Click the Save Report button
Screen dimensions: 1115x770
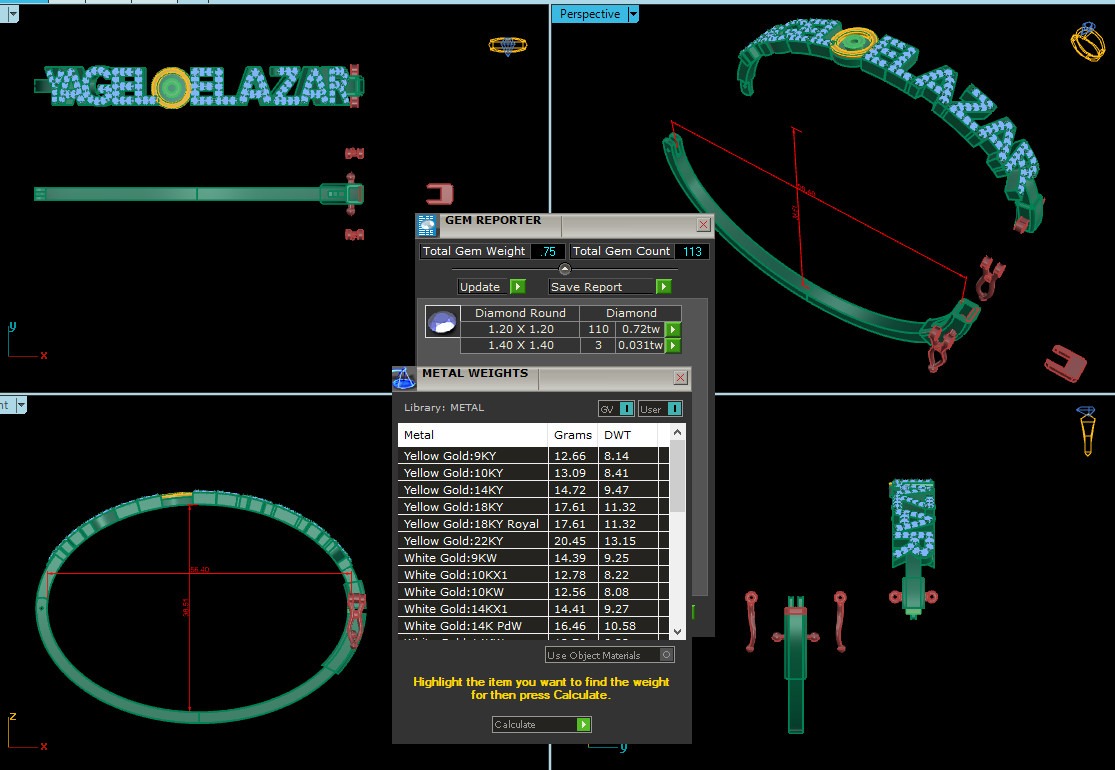tap(610, 287)
